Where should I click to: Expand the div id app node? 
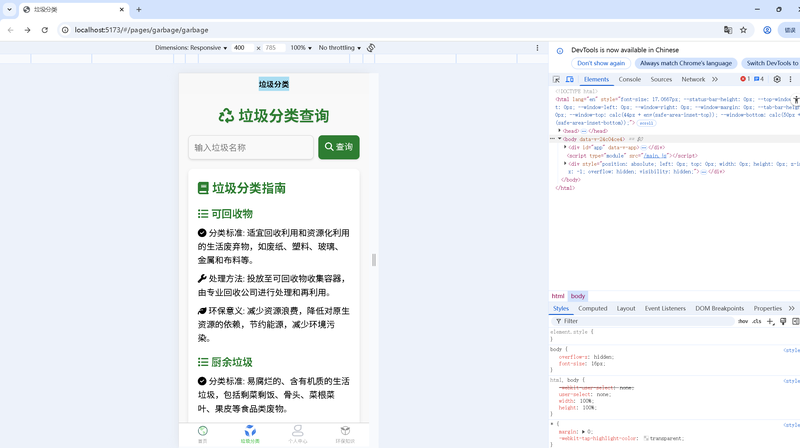coord(565,147)
